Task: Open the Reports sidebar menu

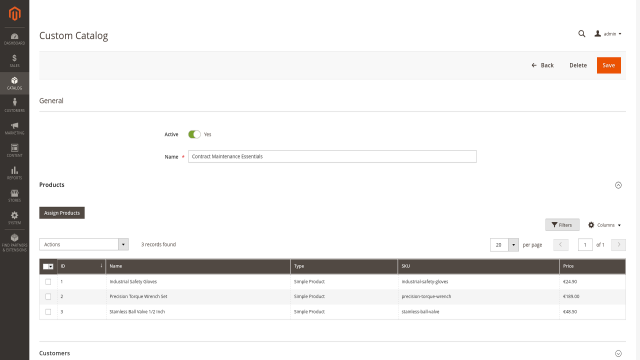Action: [x=14, y=173]
